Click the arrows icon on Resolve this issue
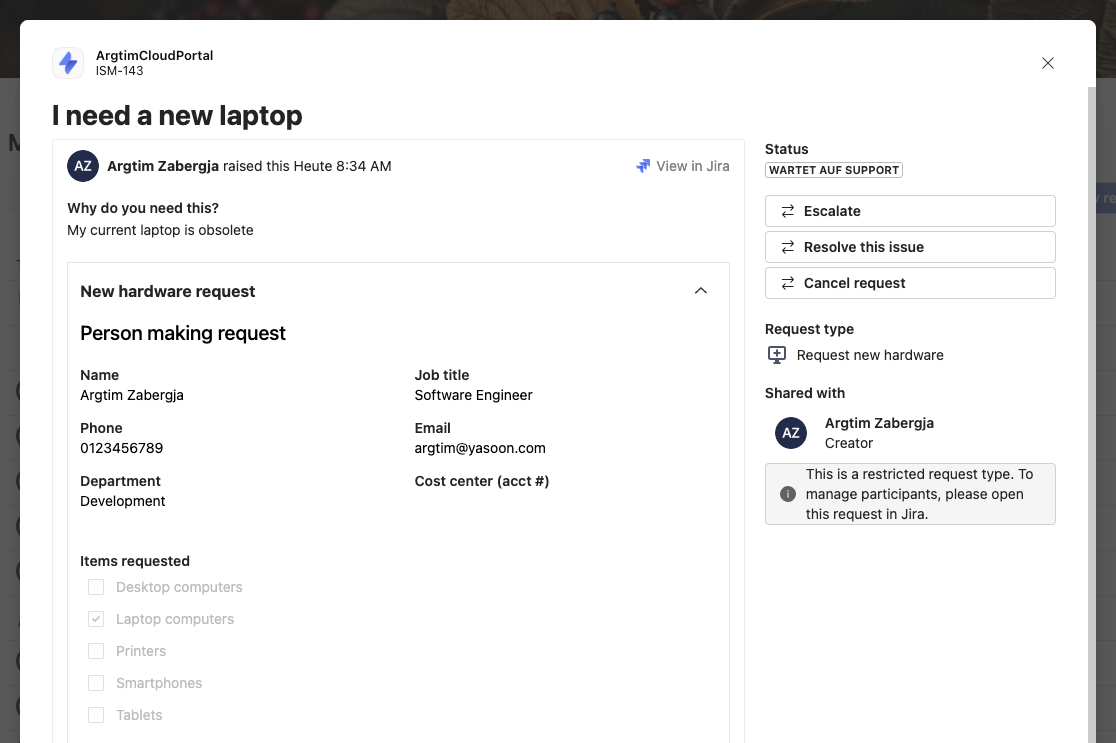This screenshot has width=1116, height=743. (788, 247)
